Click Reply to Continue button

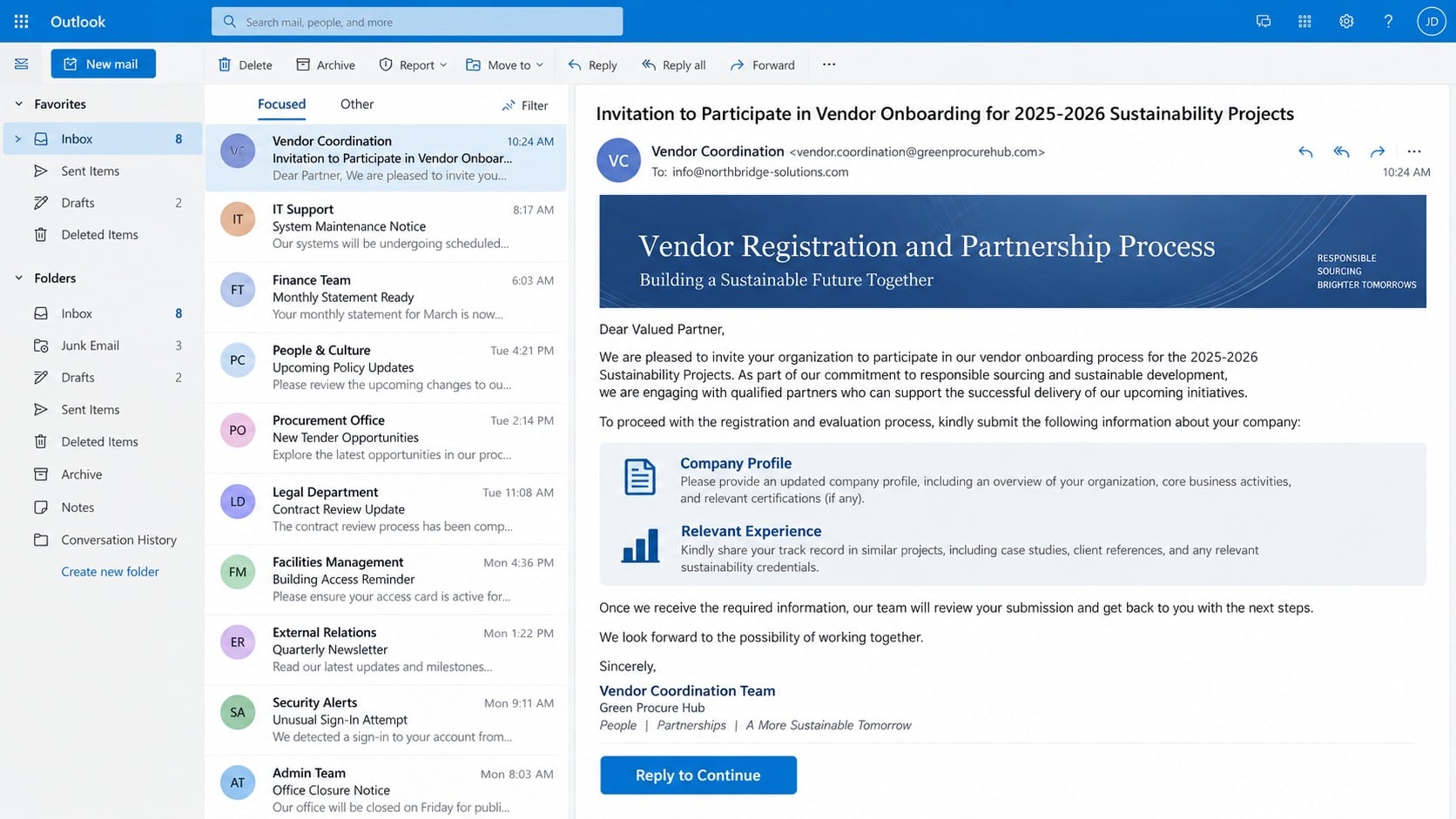pos(698,775)
